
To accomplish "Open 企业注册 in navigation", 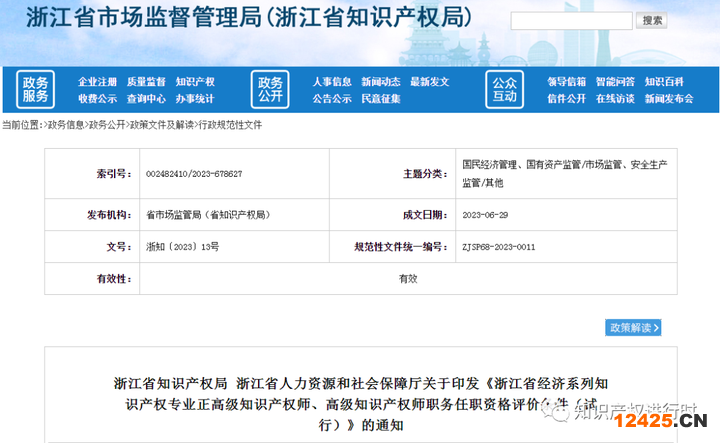I will [x=98, y=82].
